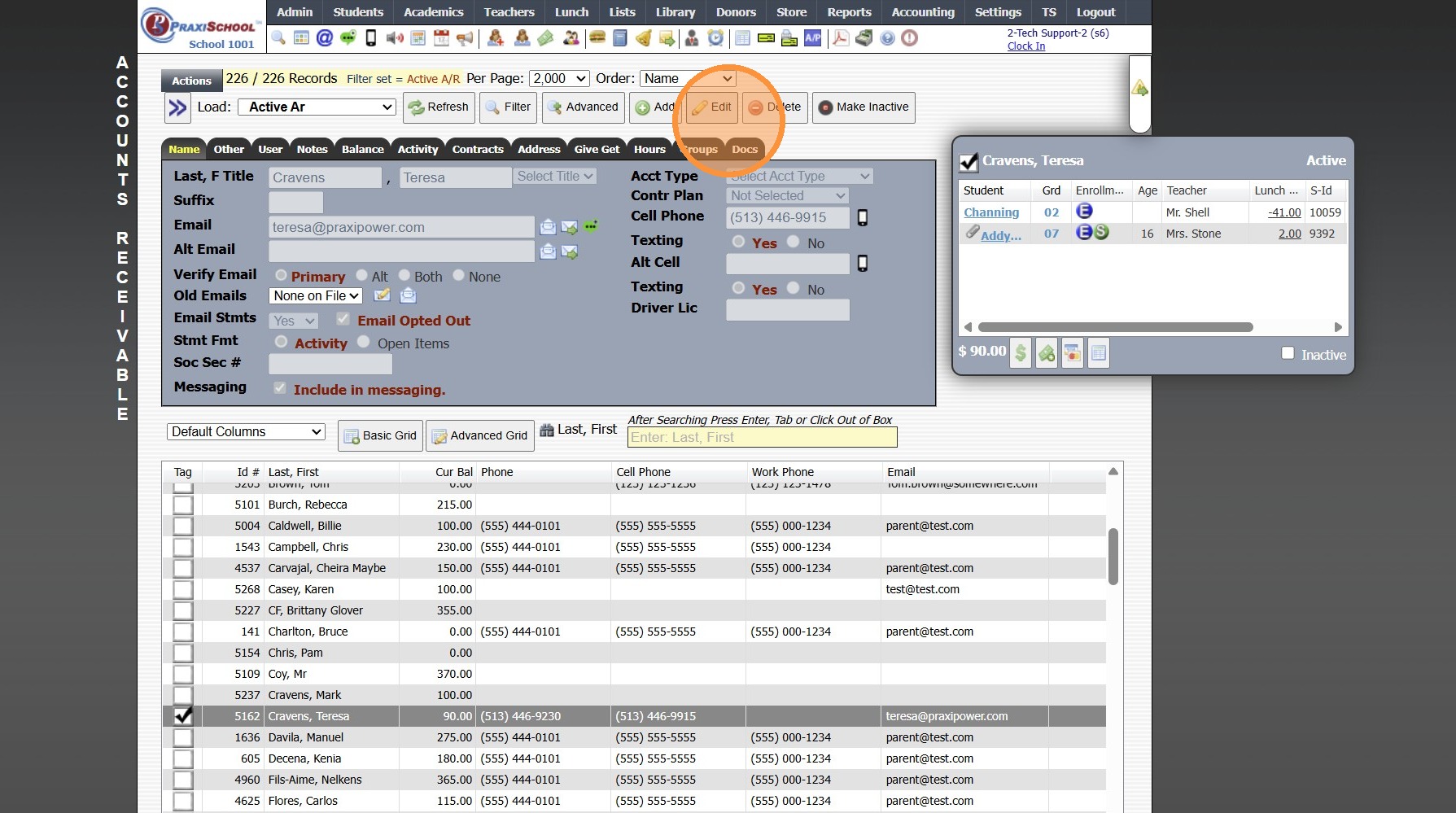
Task: Click the credit card icon in Cravens panel
Action: pos(1073,353)
